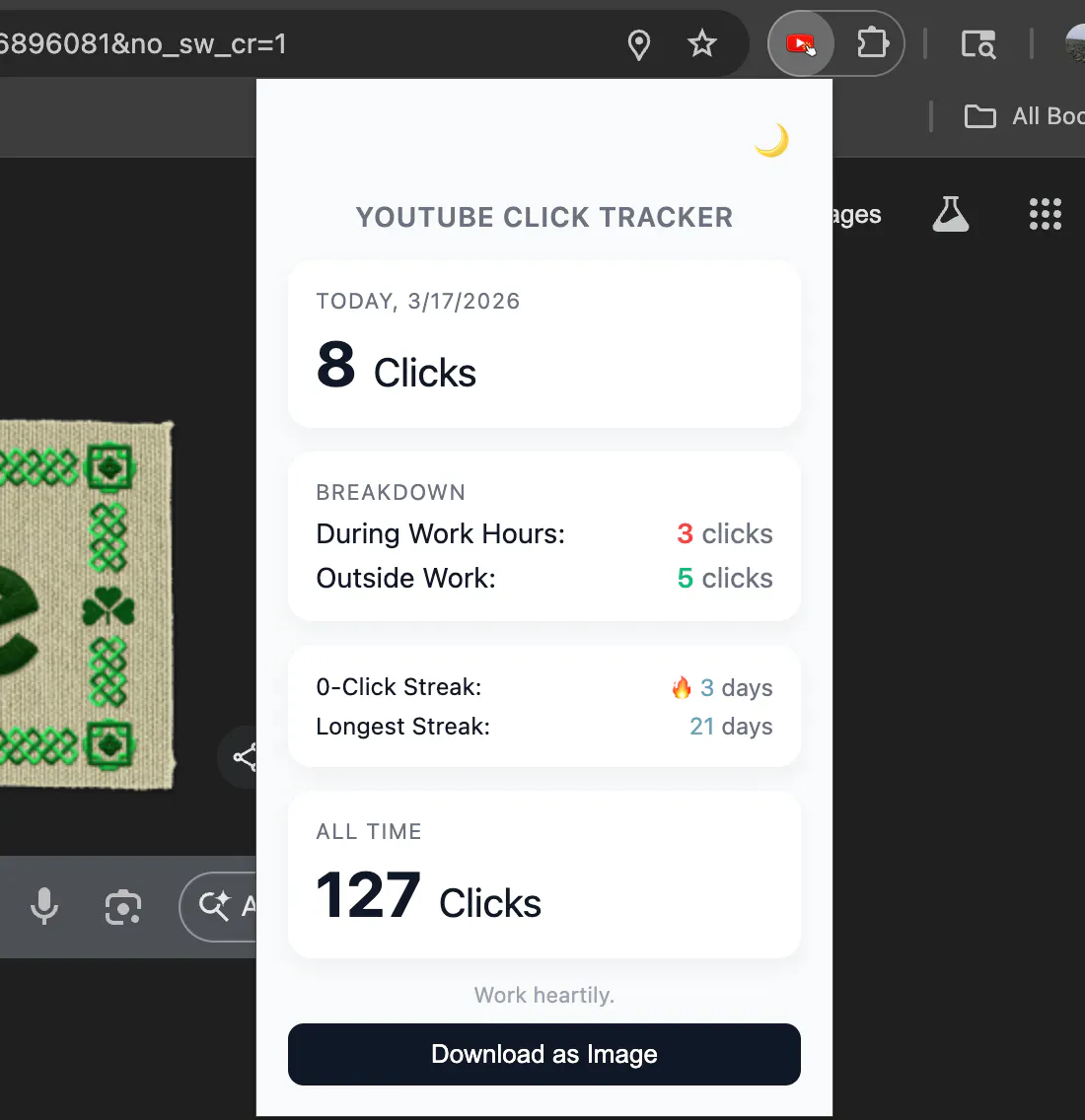The width and height of the screenshot is (1085, 1120).
Task: Toggle dark mode with the moon icon
Action: (x=772, y=140)
